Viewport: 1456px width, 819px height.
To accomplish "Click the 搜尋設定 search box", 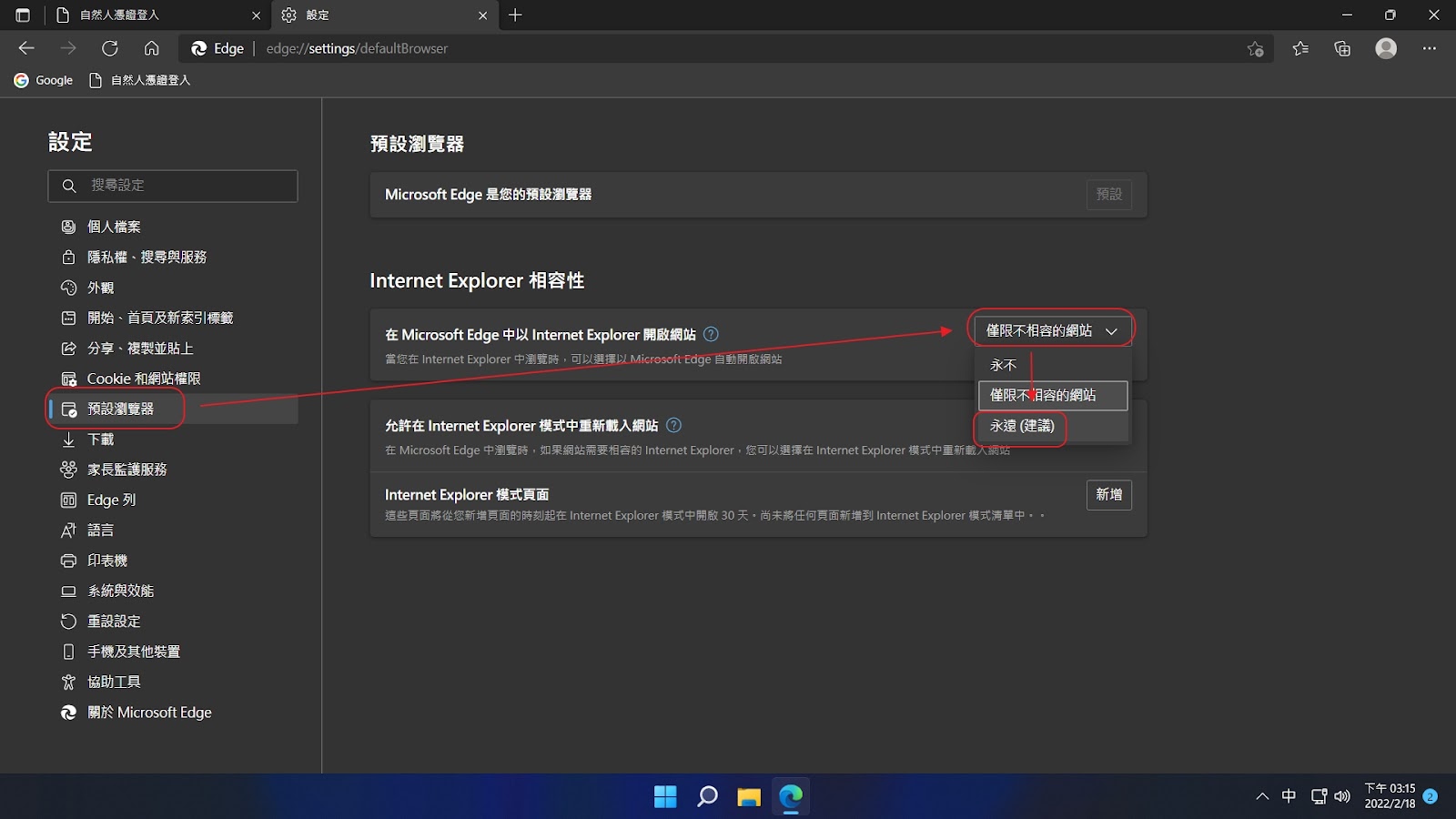I will tap(173, 186).
